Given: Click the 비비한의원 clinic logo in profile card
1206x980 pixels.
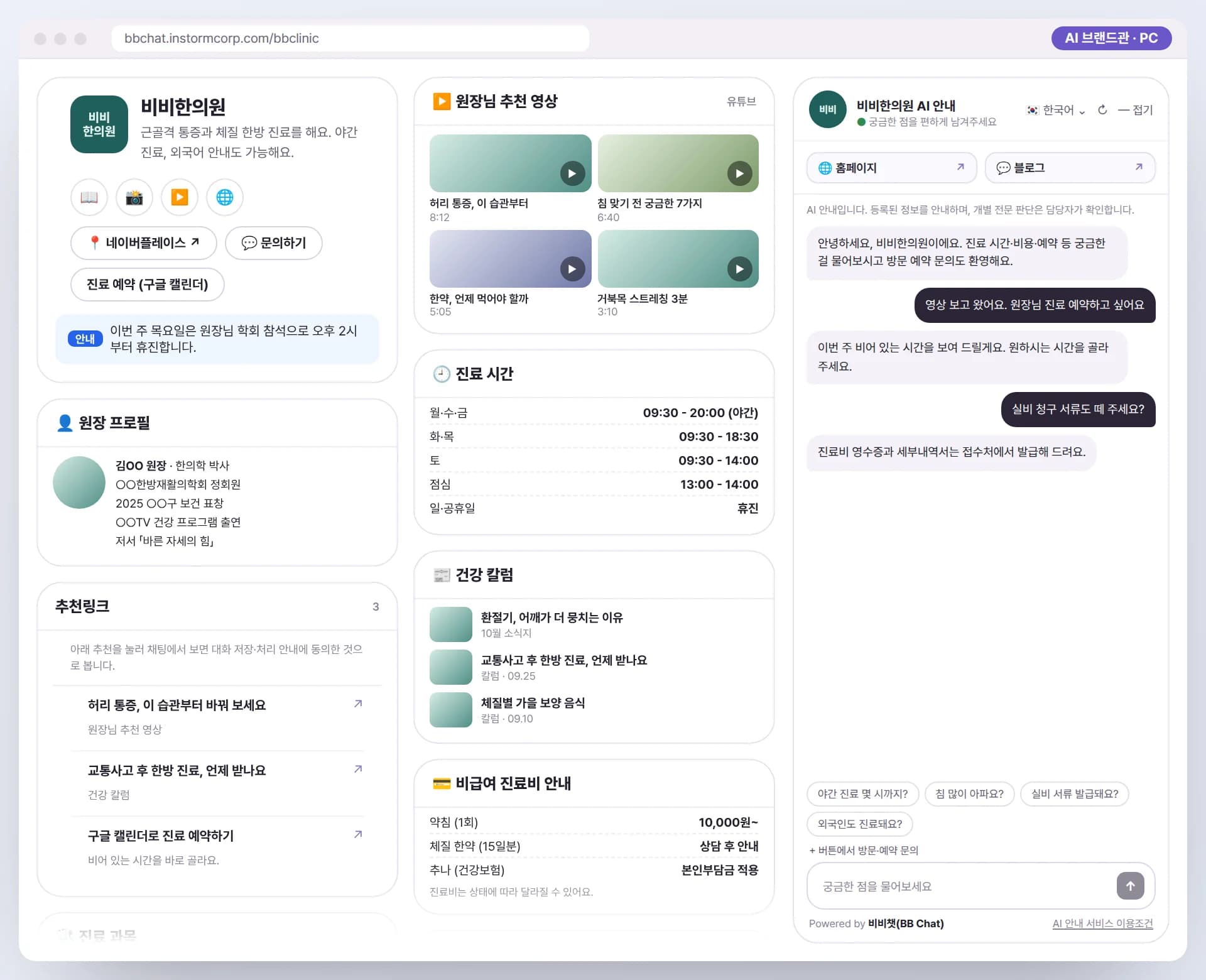Looking at the screenshot, I should pos(99,124).
